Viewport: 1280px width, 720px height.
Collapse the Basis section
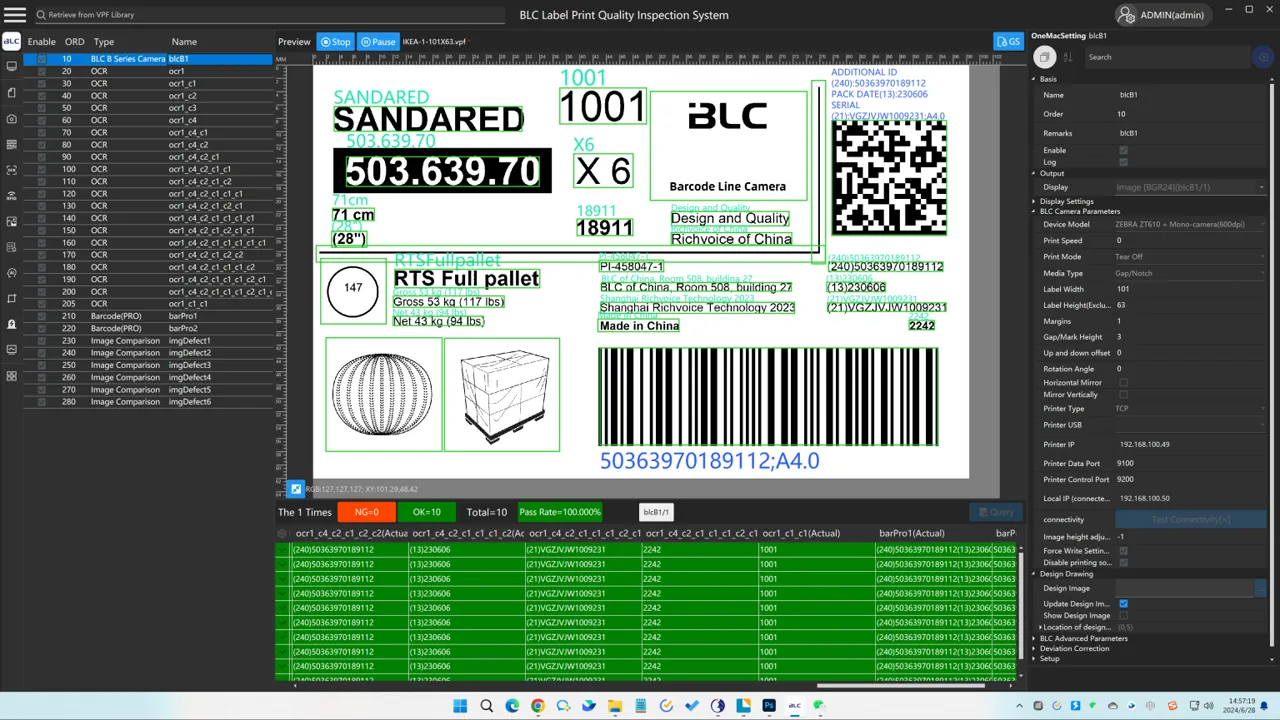1034,79
